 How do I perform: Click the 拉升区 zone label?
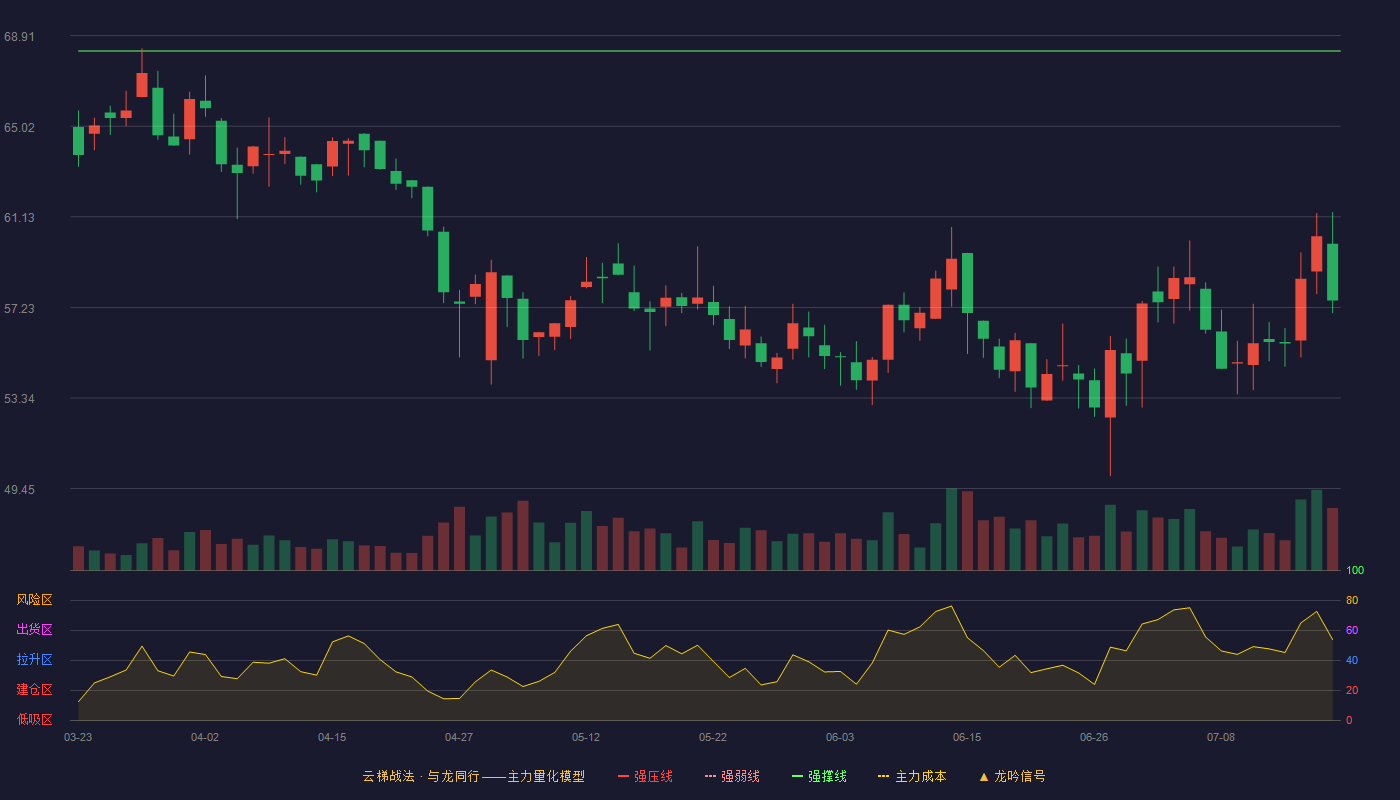click(35, 660)
